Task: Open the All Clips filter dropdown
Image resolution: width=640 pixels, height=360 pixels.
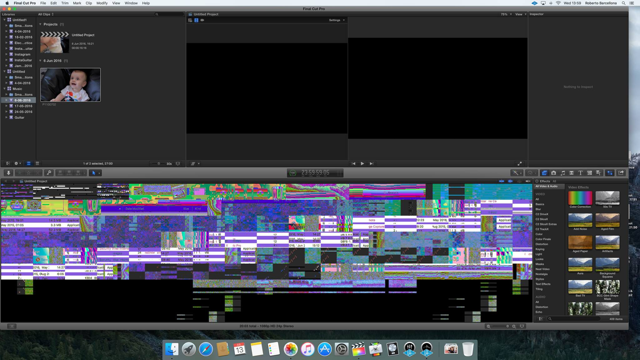Action: [x=46, y=14]
